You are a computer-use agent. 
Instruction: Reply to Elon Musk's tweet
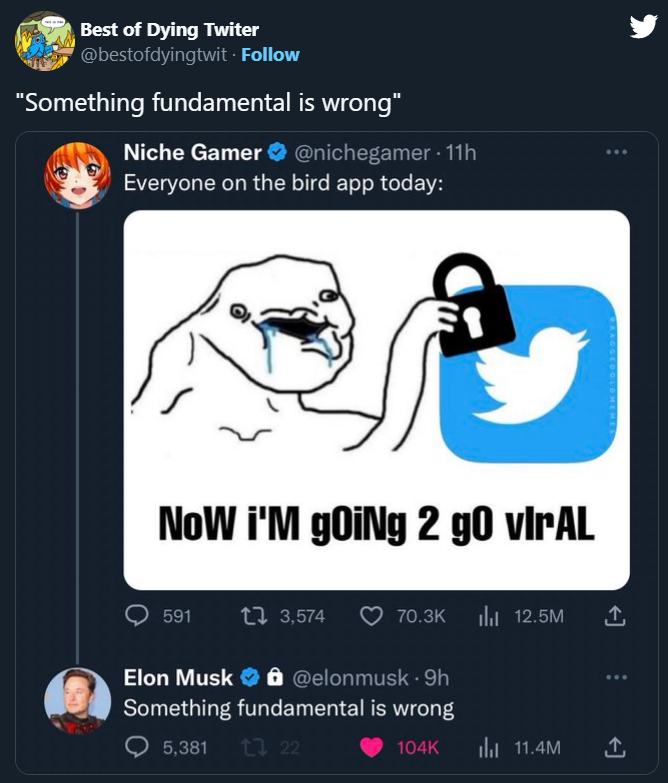tap(138, 747)
